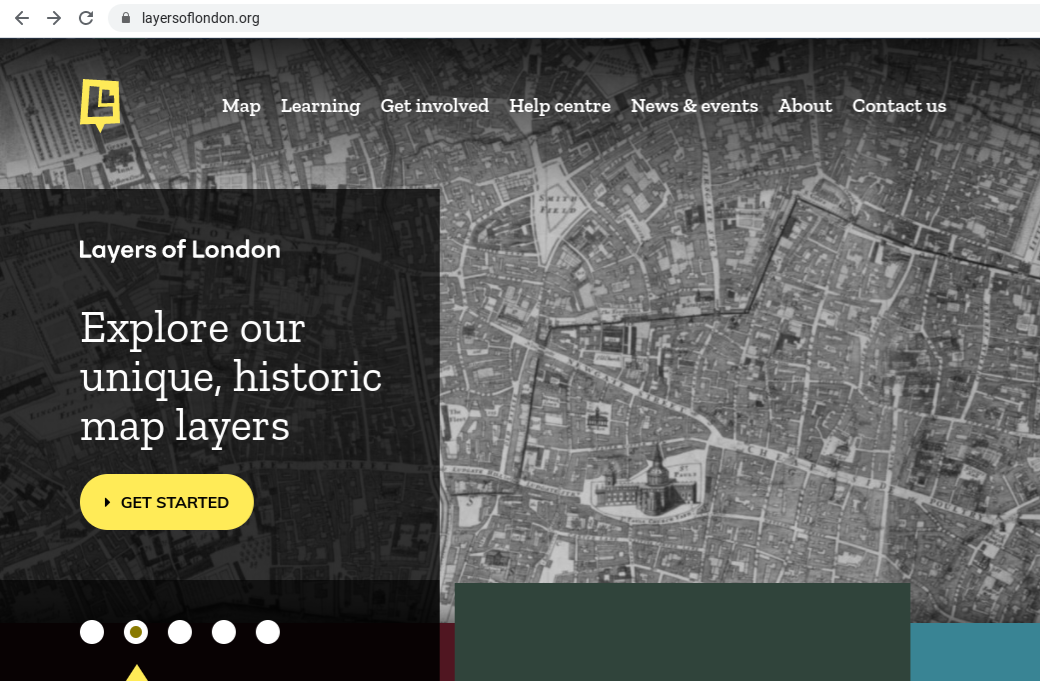Open the Learning navigation item
This screenshot has width=1040, height=681.
click(x=320, y=106)
